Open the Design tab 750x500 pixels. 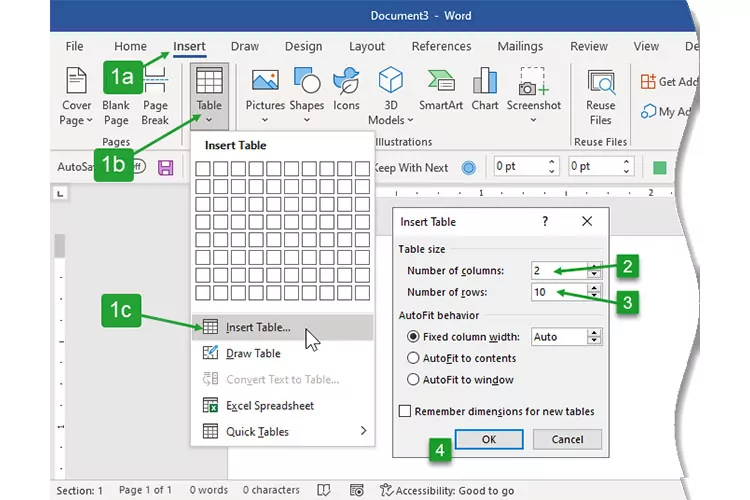pyautogui.click(x=303, y=46)
